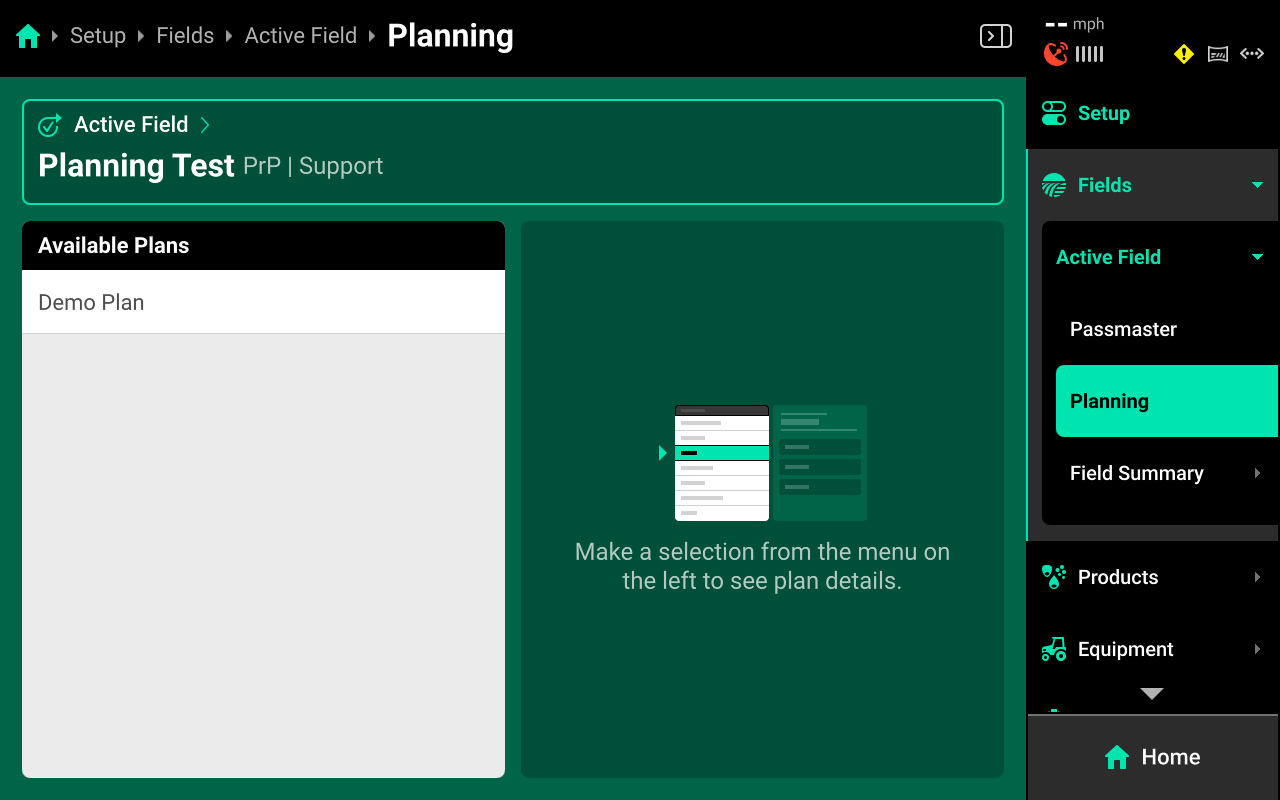The width and height of the screenshot is (1280, 800).
Task: Click the Equipment tractor icon
Action: [x=1054, y=649]
